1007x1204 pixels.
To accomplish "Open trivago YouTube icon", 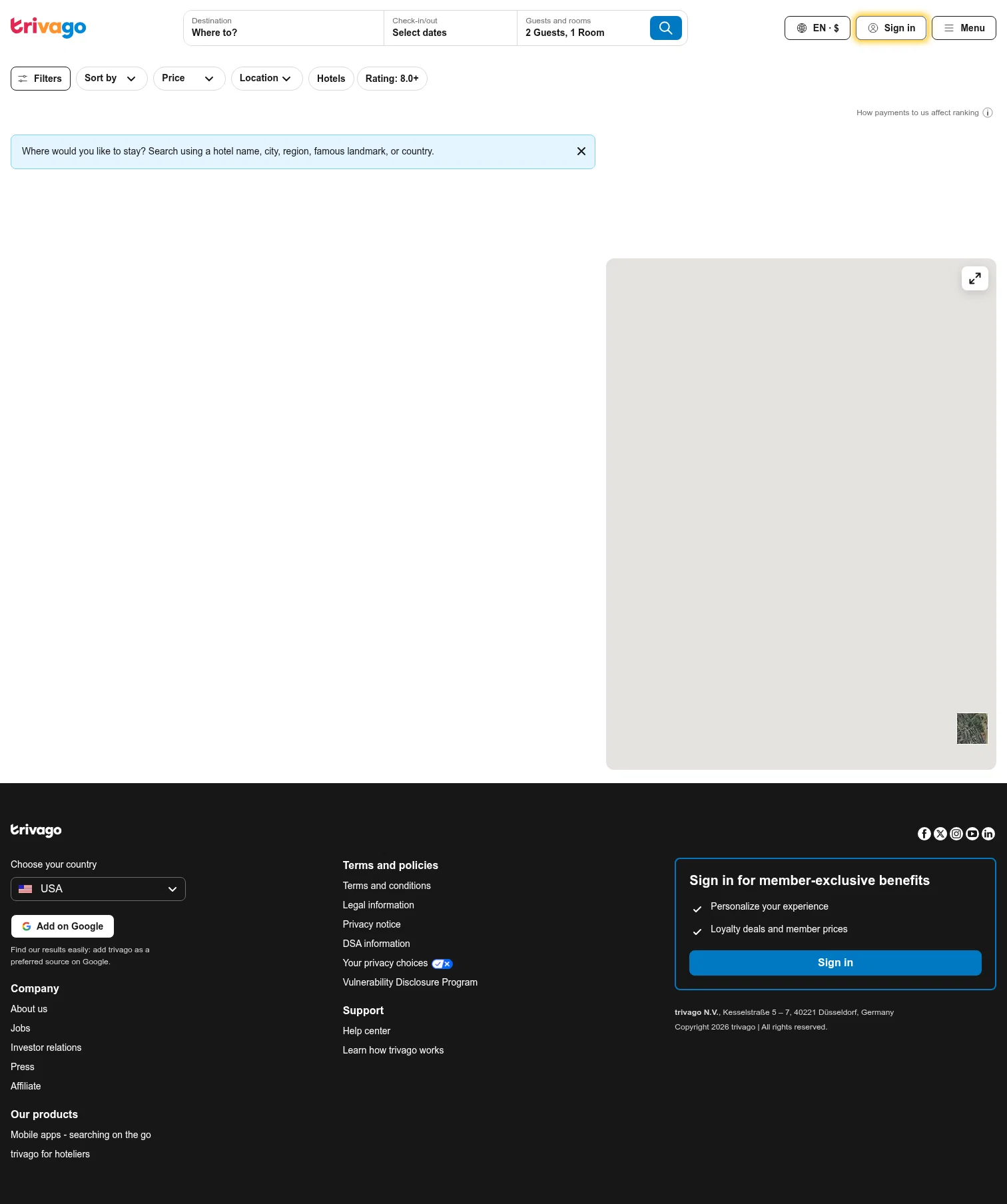I will pos(972,834).
